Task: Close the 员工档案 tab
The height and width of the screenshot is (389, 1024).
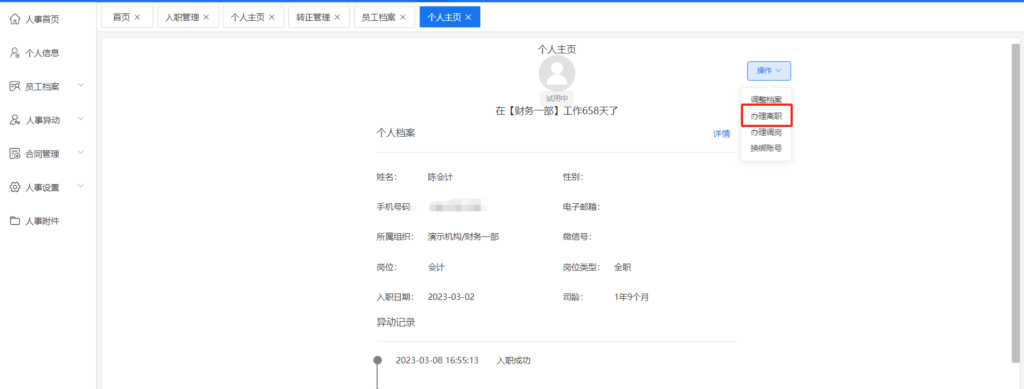Action: [x=402, y=18]
